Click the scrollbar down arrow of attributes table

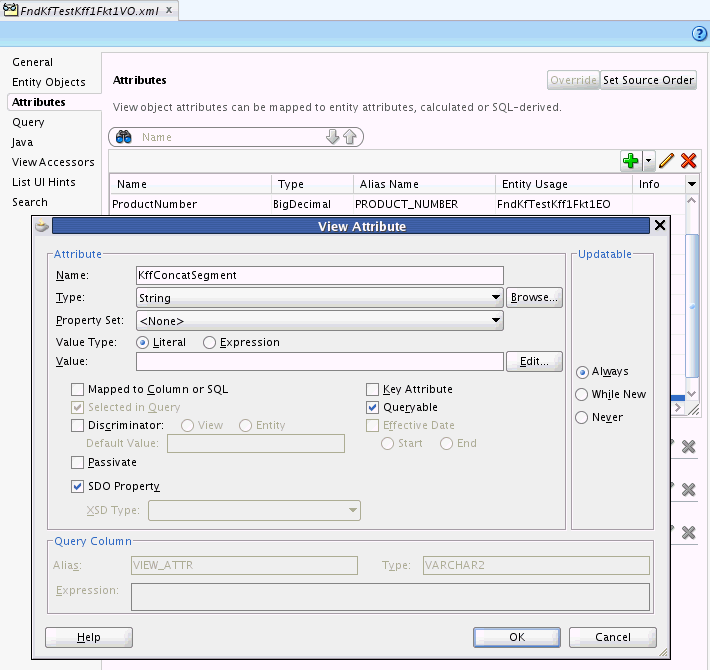click(691, 393)
